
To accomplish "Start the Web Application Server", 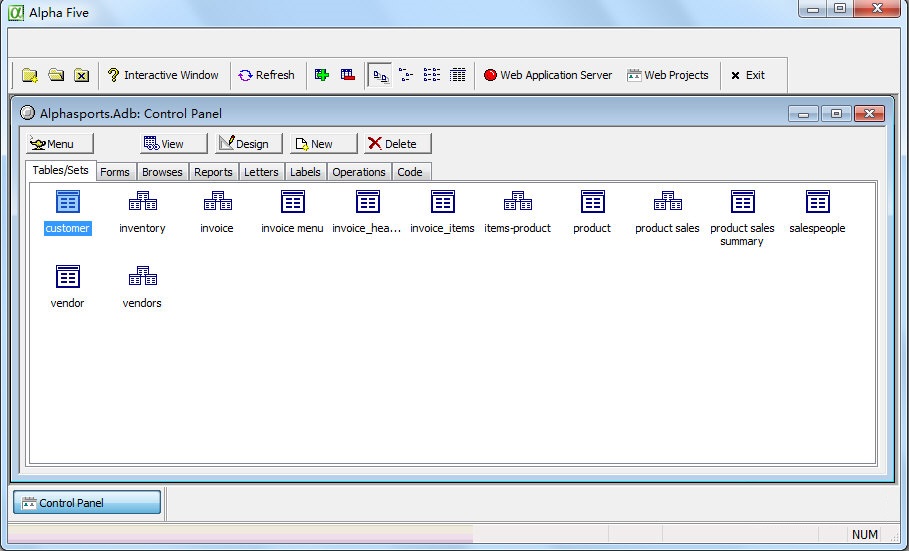I will [x=547, y=75].
